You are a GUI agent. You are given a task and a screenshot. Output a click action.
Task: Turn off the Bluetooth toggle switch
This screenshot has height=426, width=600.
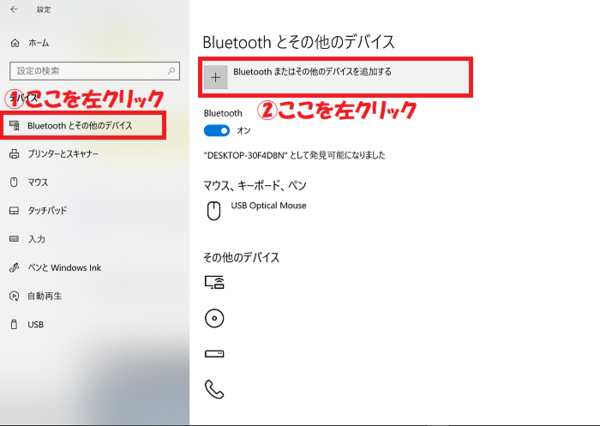(217, 131)
